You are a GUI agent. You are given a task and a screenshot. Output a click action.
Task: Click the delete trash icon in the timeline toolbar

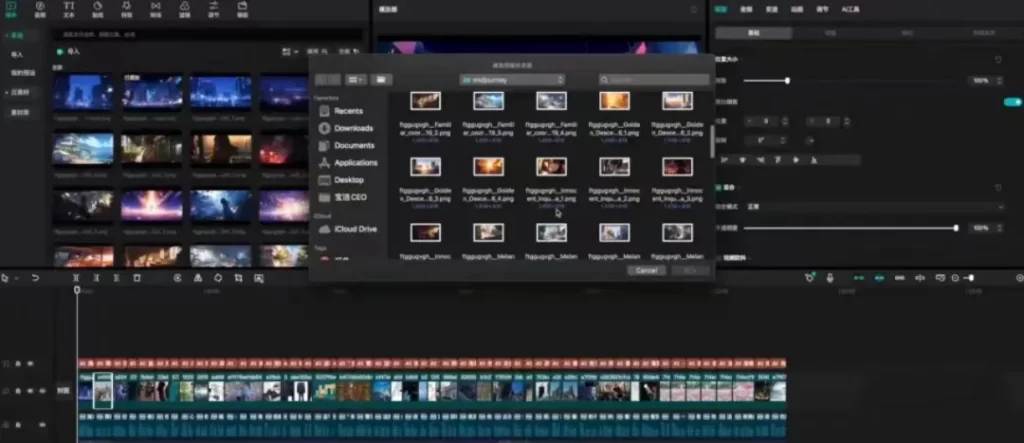137,278
